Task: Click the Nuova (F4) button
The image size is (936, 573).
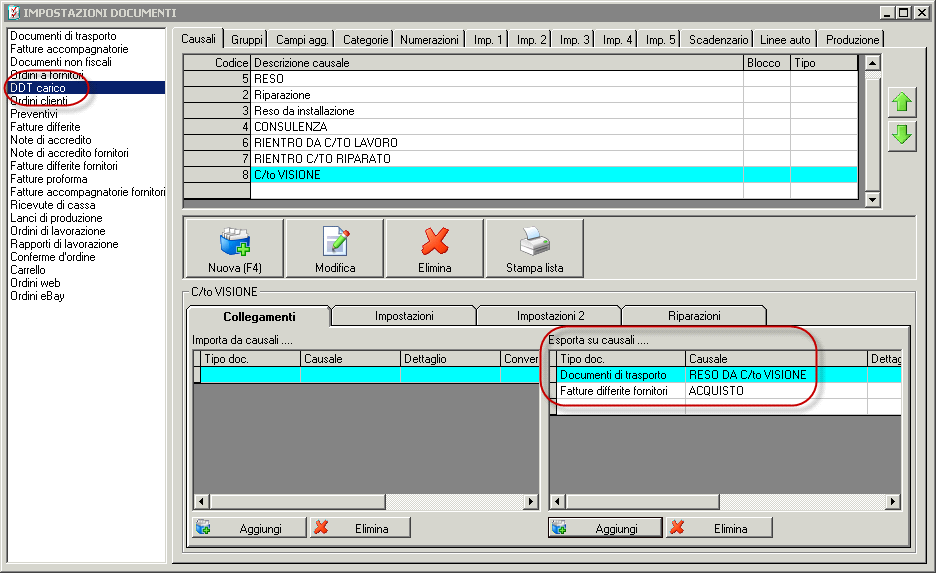Action: tap(235, 248)
